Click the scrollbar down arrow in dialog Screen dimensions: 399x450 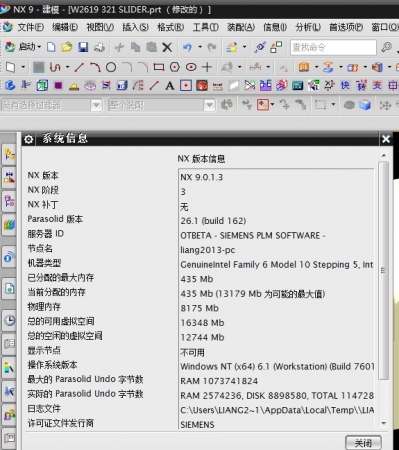point(384,423)
